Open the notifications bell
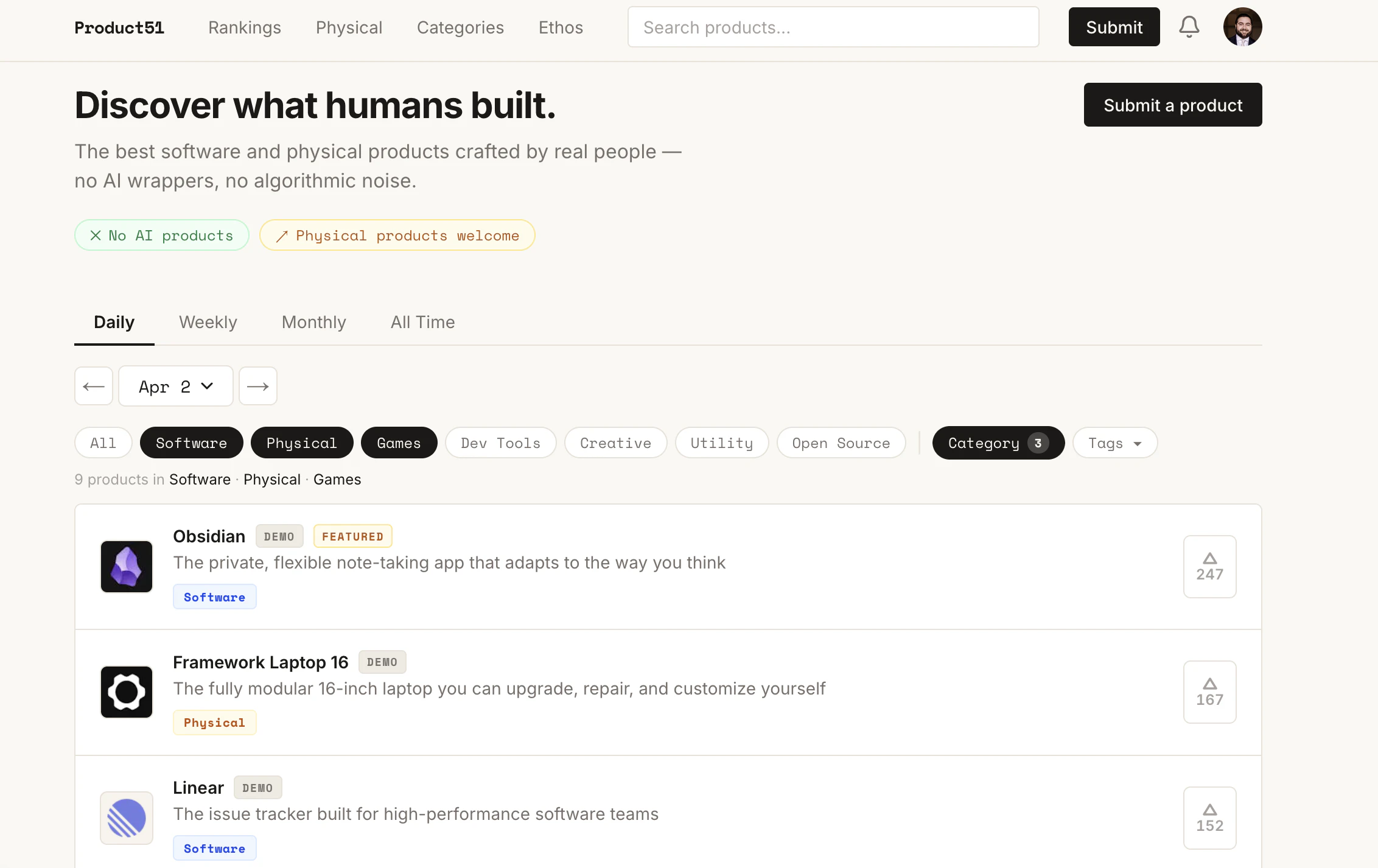1378x868 pixels. [1189, 27]
